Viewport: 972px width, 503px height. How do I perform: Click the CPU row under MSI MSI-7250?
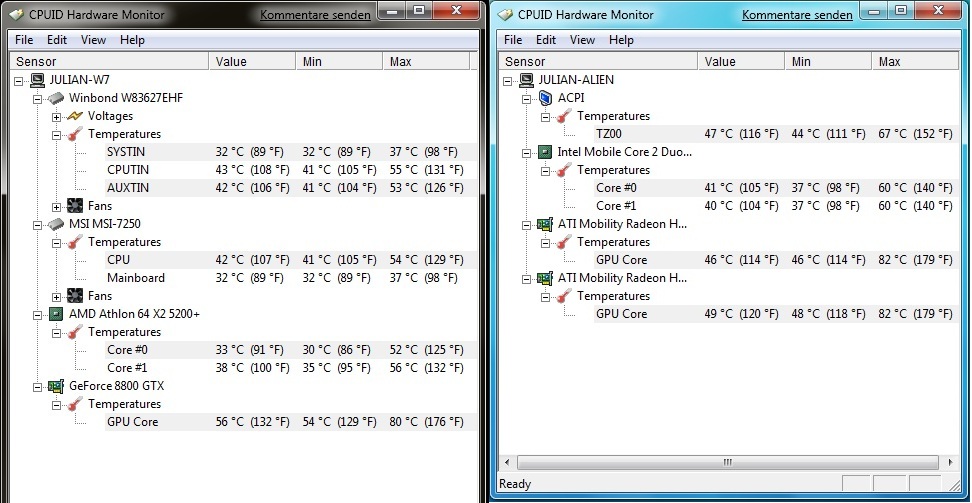coord(291,260)
